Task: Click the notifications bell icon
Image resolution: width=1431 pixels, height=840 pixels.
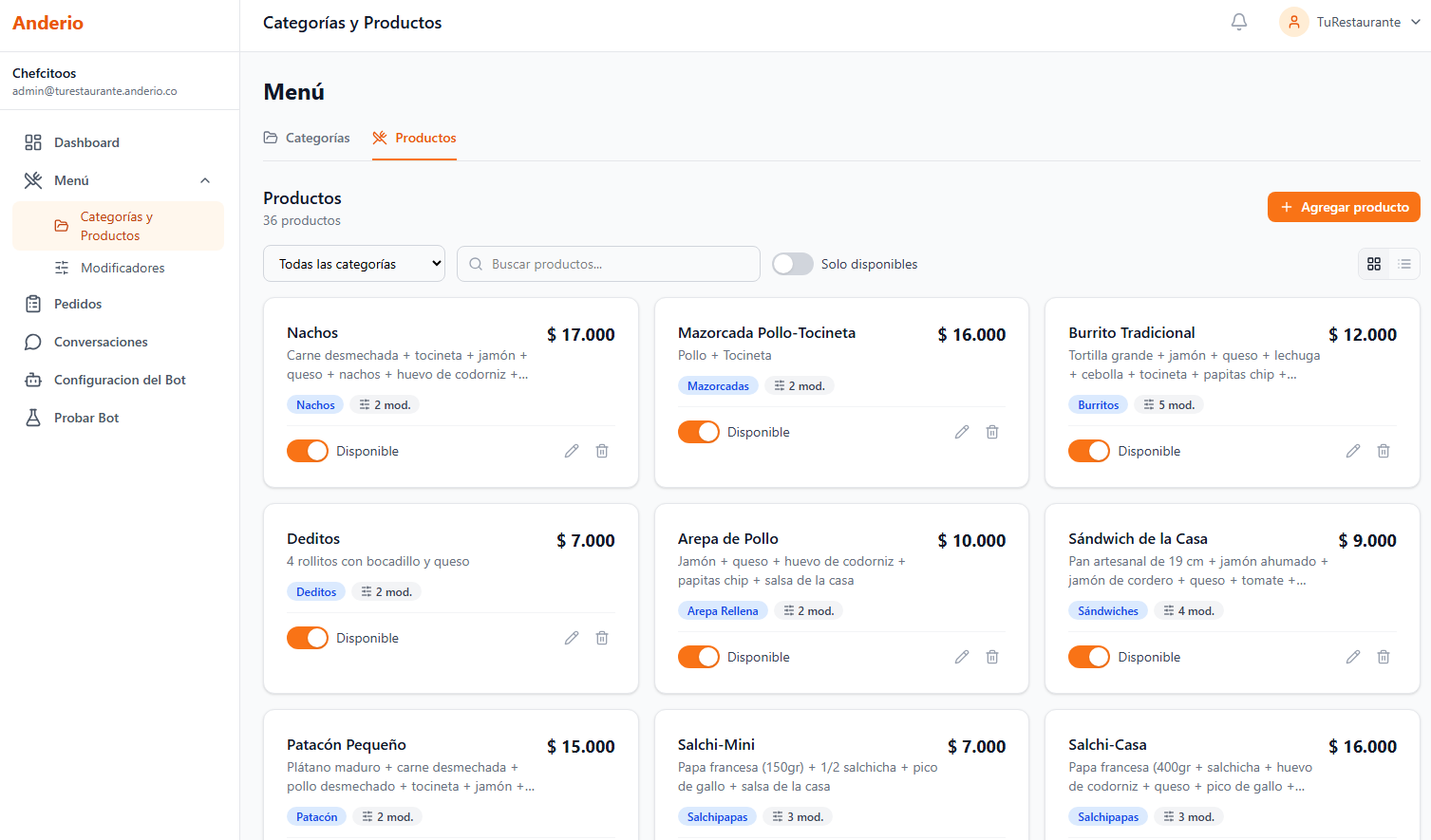Action: coord(1239,22)
